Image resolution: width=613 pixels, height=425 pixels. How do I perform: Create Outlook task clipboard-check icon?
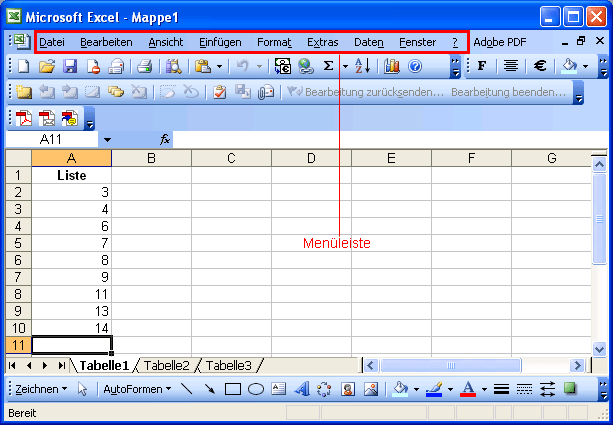220,92
